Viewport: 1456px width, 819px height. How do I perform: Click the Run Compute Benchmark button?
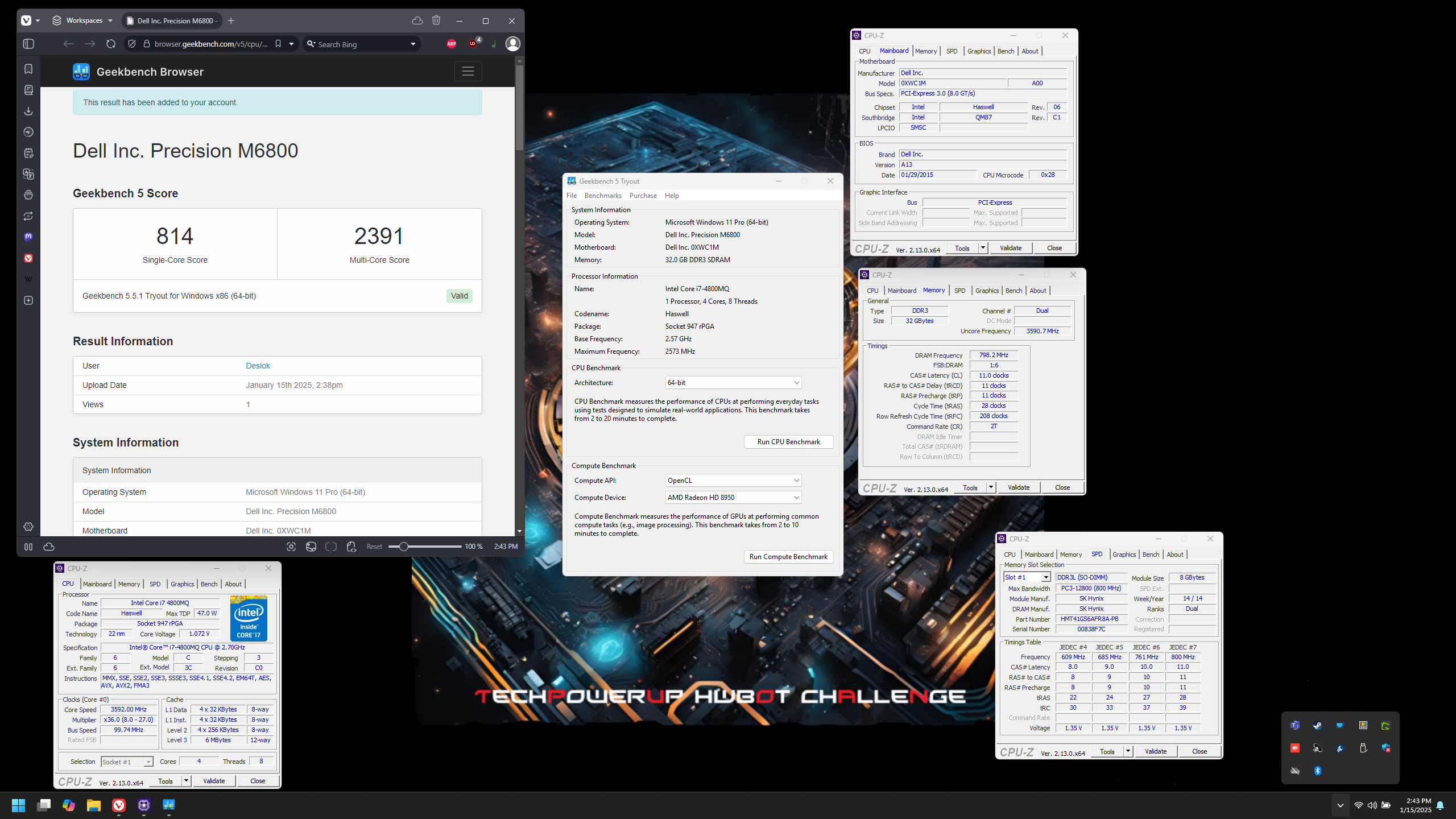click(788, 557)
